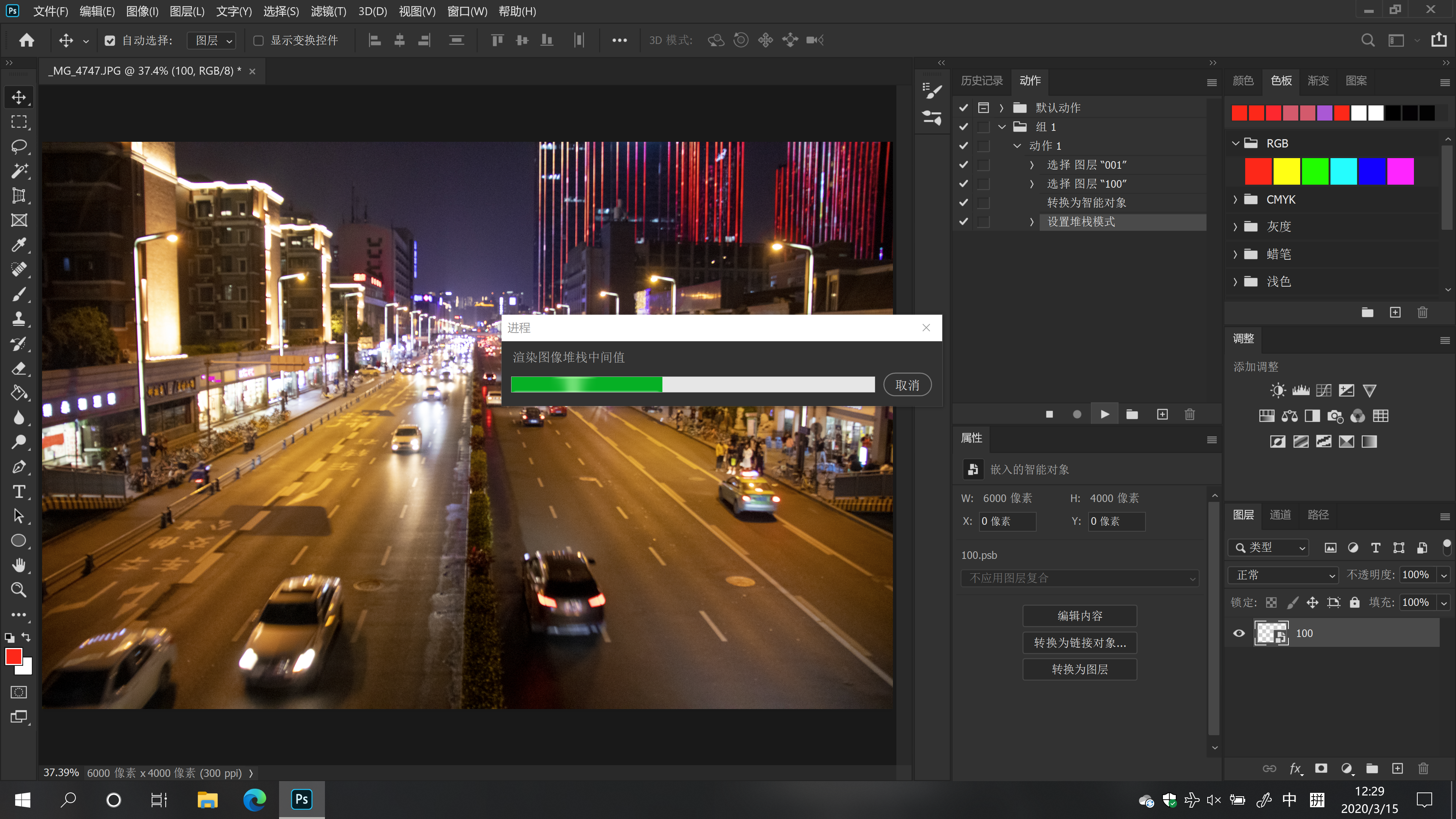This screenshot has width=1456, height=819.
Task: Click the Edit Contents button
Action: tap(1079, 615)
